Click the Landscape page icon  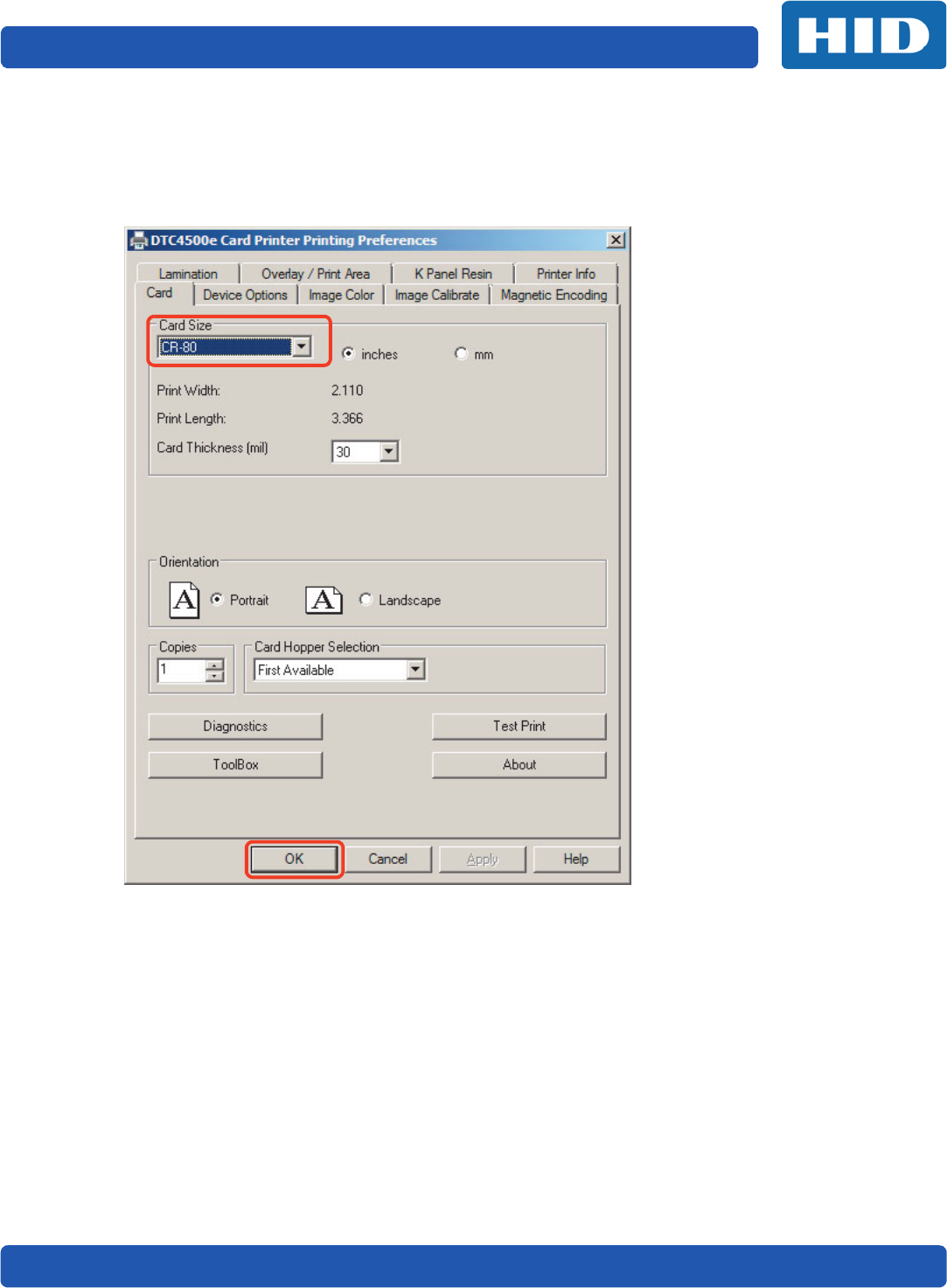[x=324, y=600]
